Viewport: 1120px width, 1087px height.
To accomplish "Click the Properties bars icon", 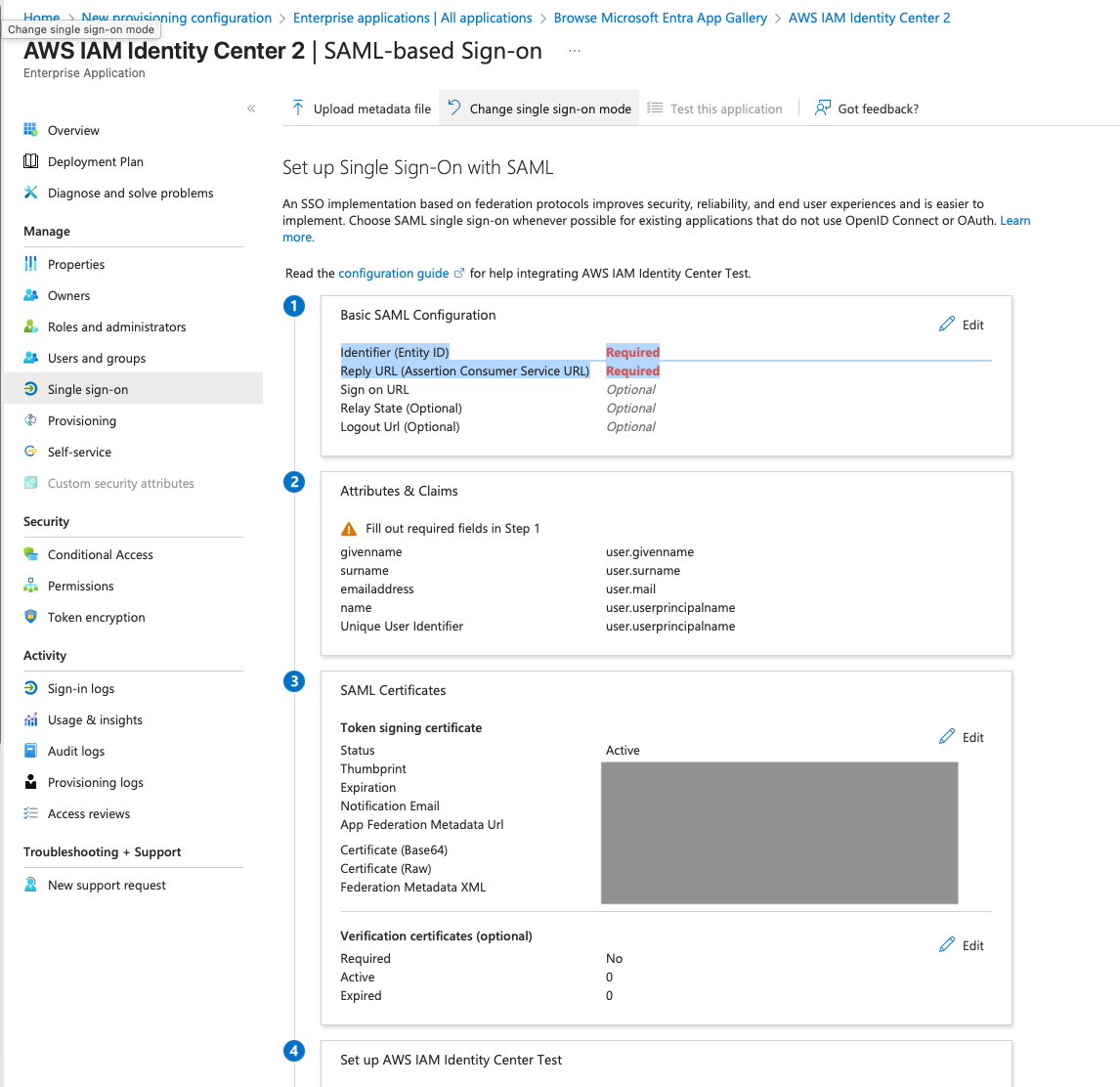I will pyautogui.click(x=30, y=264).
